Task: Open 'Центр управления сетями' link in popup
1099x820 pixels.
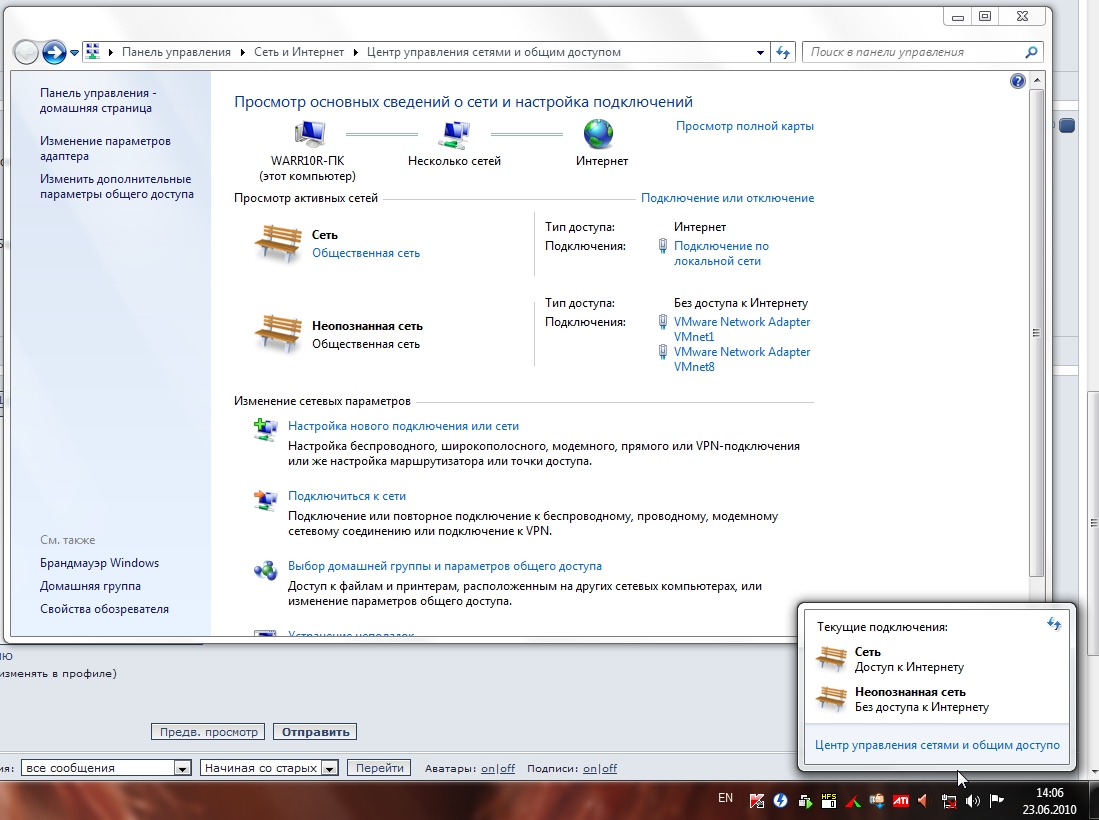Action: 937,746
